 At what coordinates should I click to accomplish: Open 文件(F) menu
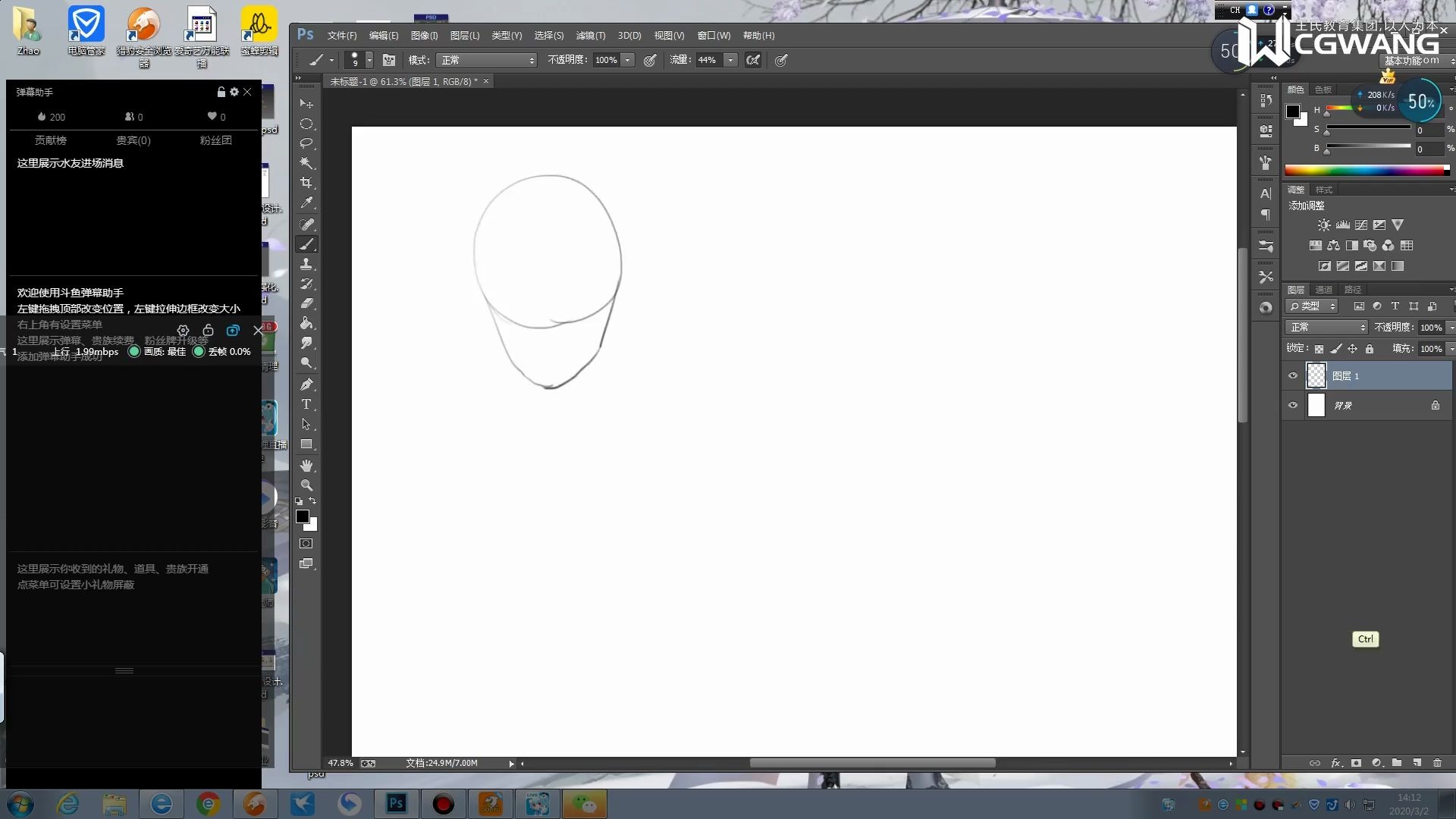342,36
